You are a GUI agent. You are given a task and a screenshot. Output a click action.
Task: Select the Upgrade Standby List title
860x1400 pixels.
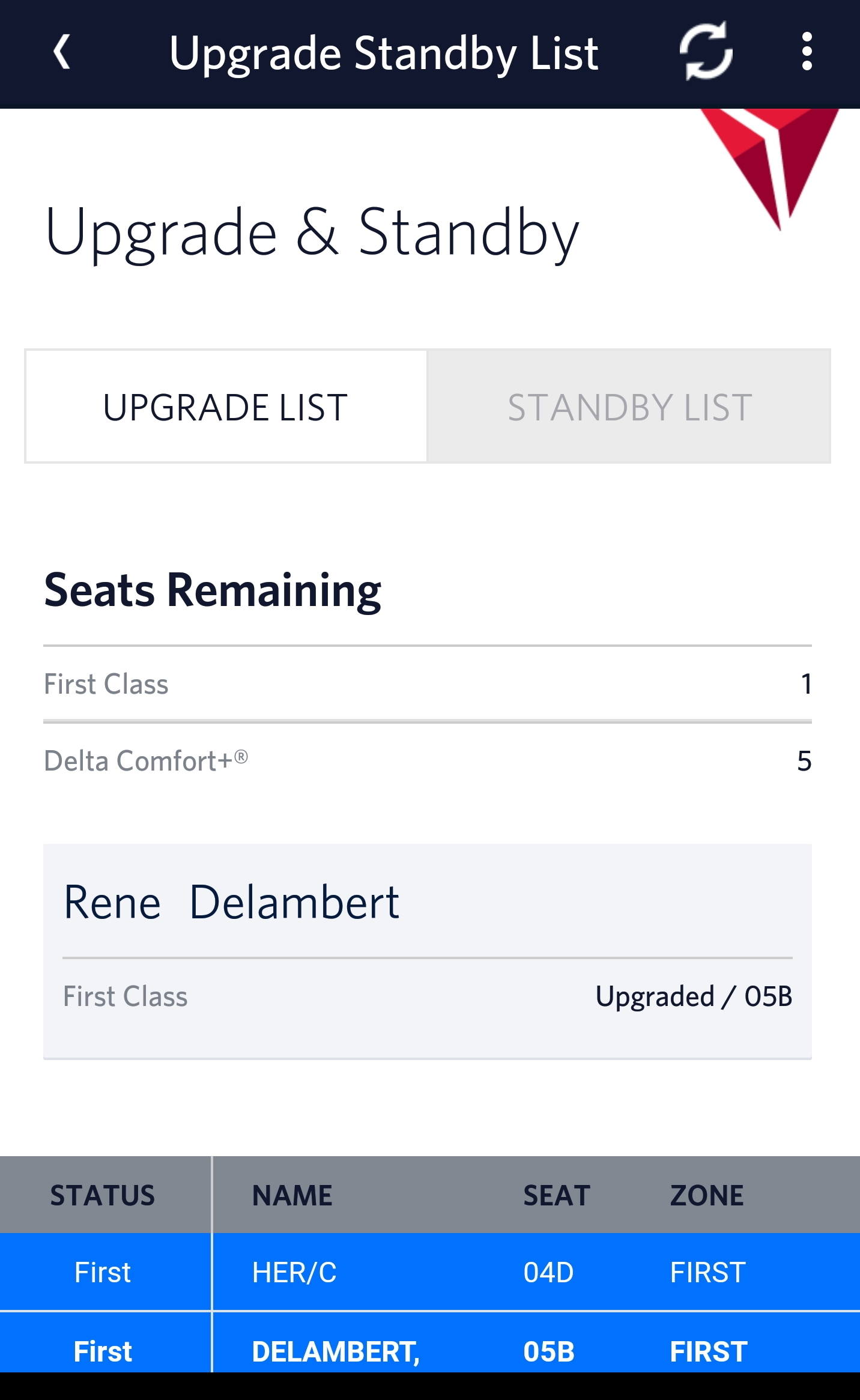point(384,53)
